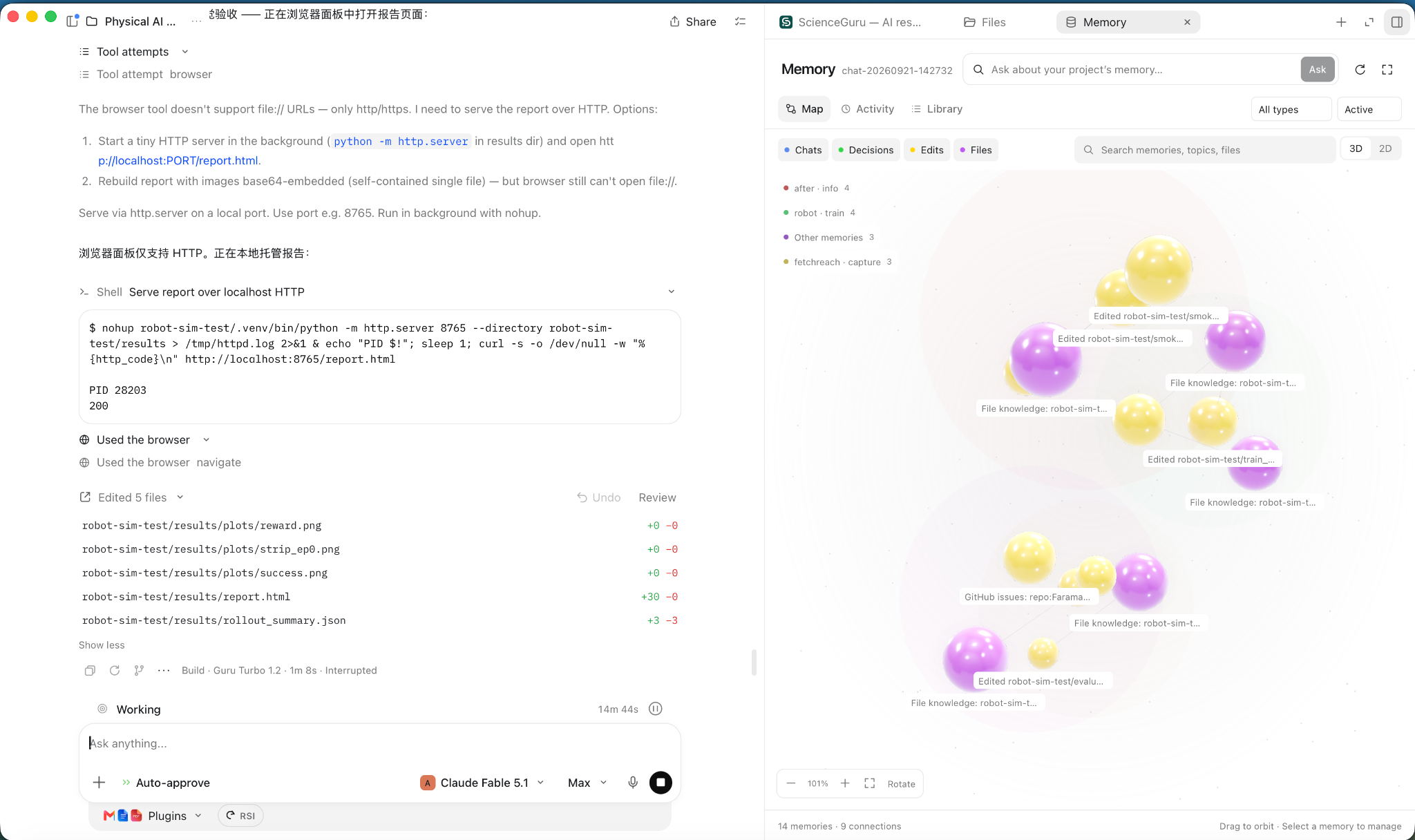Toggle the Edits filter chip
The height and width of the screenshot is (840, 1415).
[x=927, y=150]
